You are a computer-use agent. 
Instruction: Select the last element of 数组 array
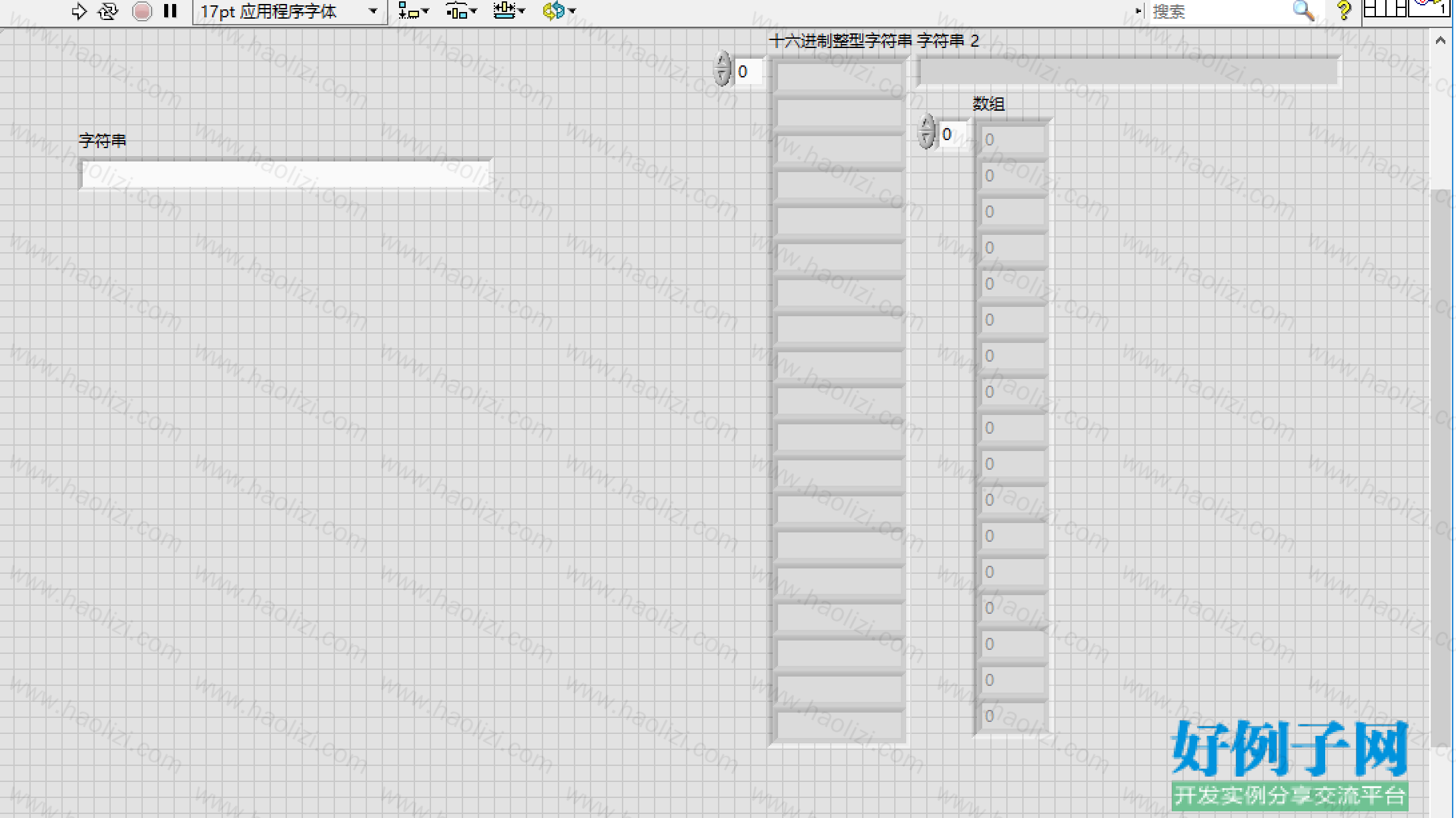pyautogui.click(x=1012, y=717)
